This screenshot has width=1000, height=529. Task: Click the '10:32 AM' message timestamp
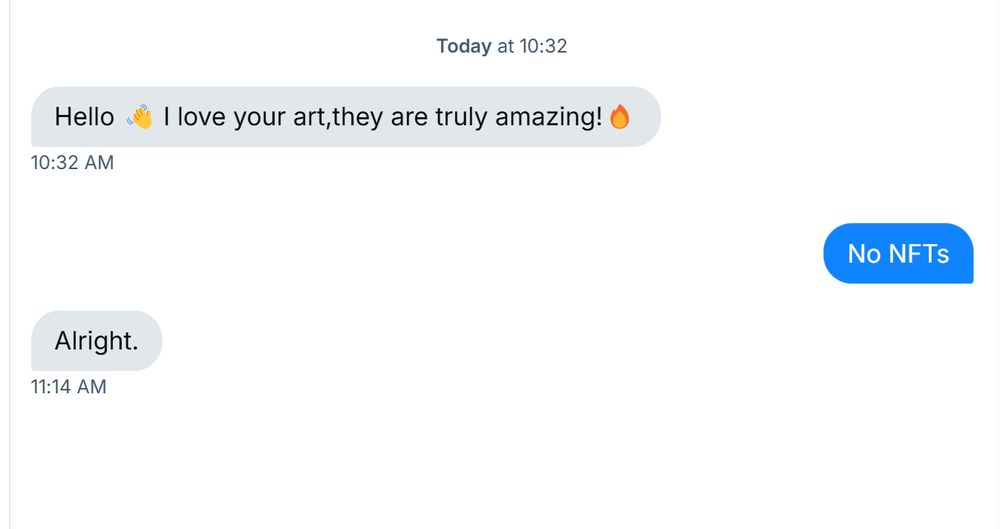(x=72, y=163)
